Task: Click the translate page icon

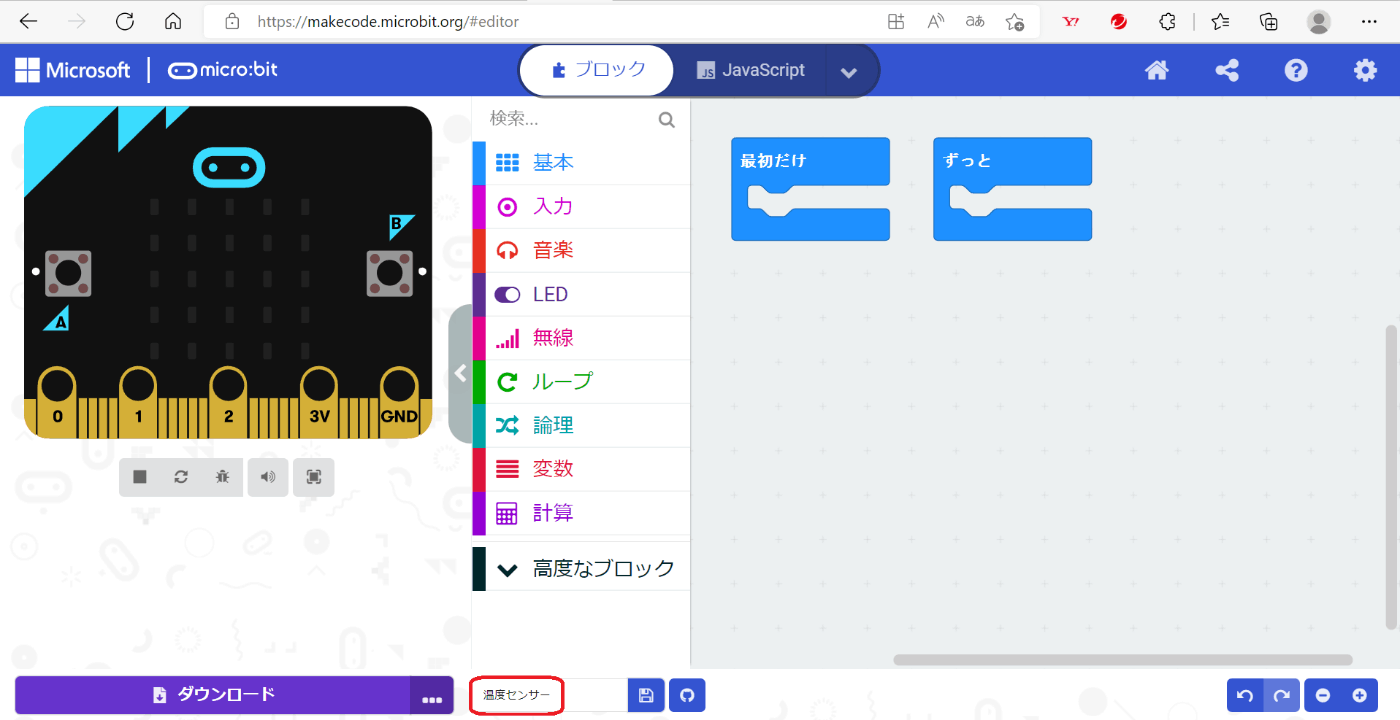Action: click(975, 21)
